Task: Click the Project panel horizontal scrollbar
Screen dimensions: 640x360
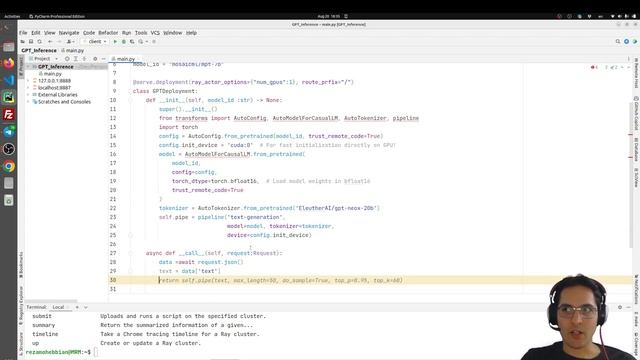Action: (x=51, y=301)
